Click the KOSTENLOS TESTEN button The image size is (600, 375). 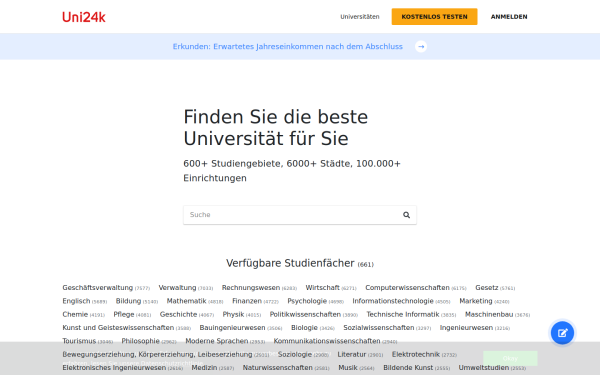434,17
